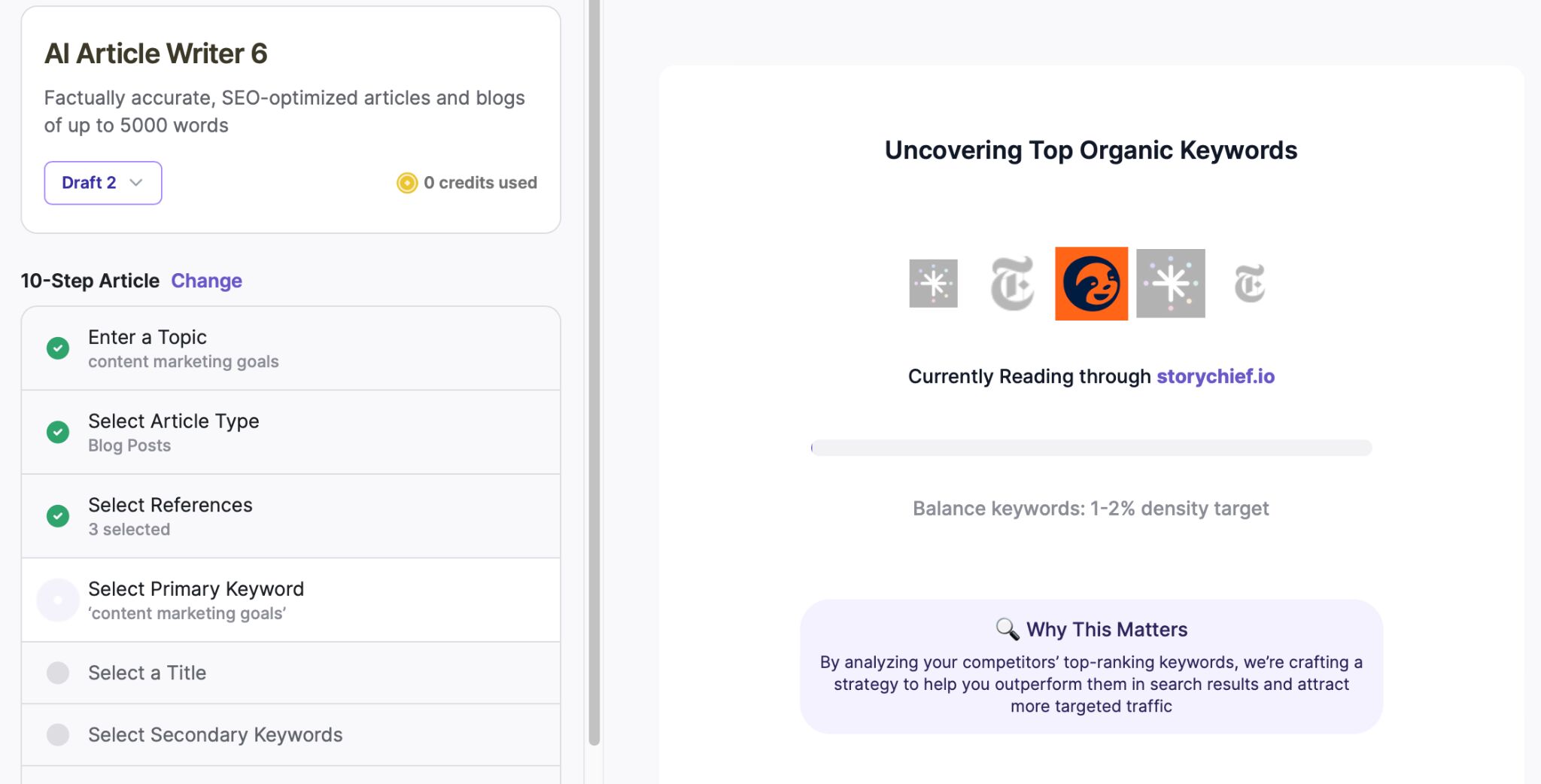This screenshot has width=1541, height=784.
Task: Click the second grayed asterisk reference logo
Action: click(x=1171, y=284)
